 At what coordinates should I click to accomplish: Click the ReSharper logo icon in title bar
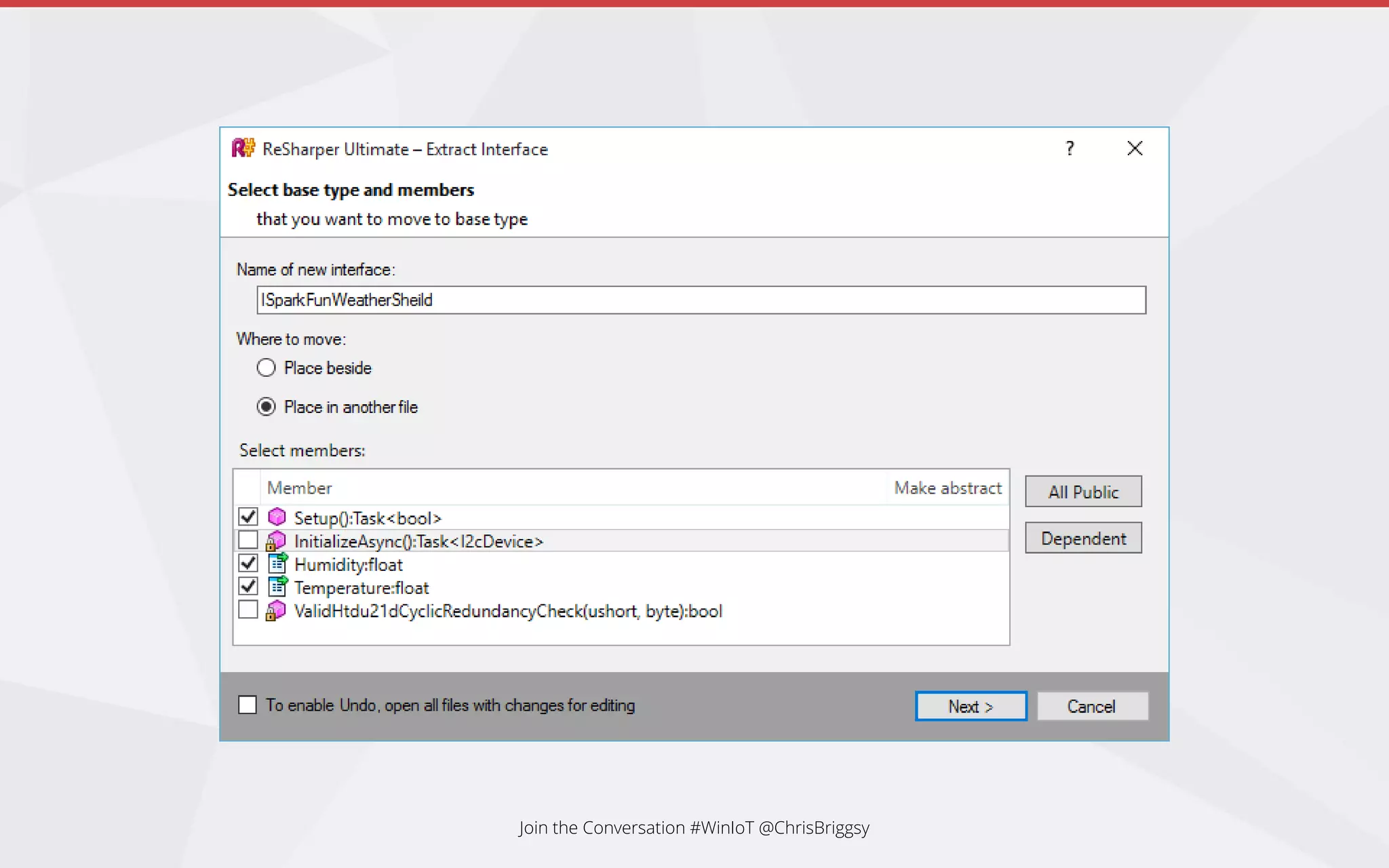coord(243,148)
